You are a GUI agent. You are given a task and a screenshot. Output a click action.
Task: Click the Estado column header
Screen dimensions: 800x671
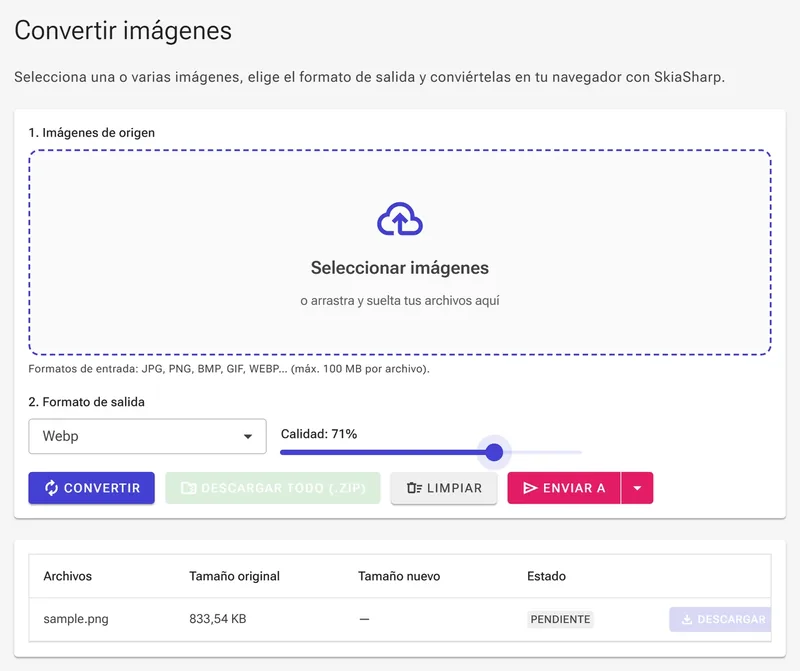(546, 576)
